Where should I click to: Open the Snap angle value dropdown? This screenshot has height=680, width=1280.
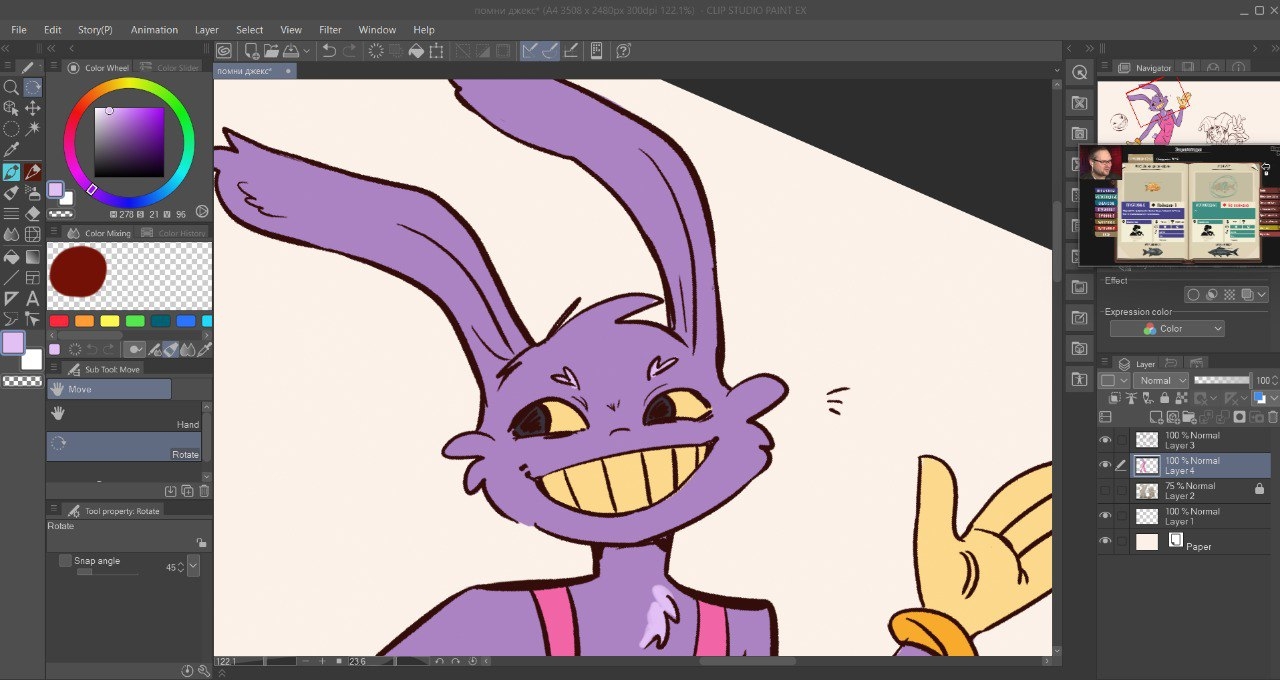pos(193,567)
